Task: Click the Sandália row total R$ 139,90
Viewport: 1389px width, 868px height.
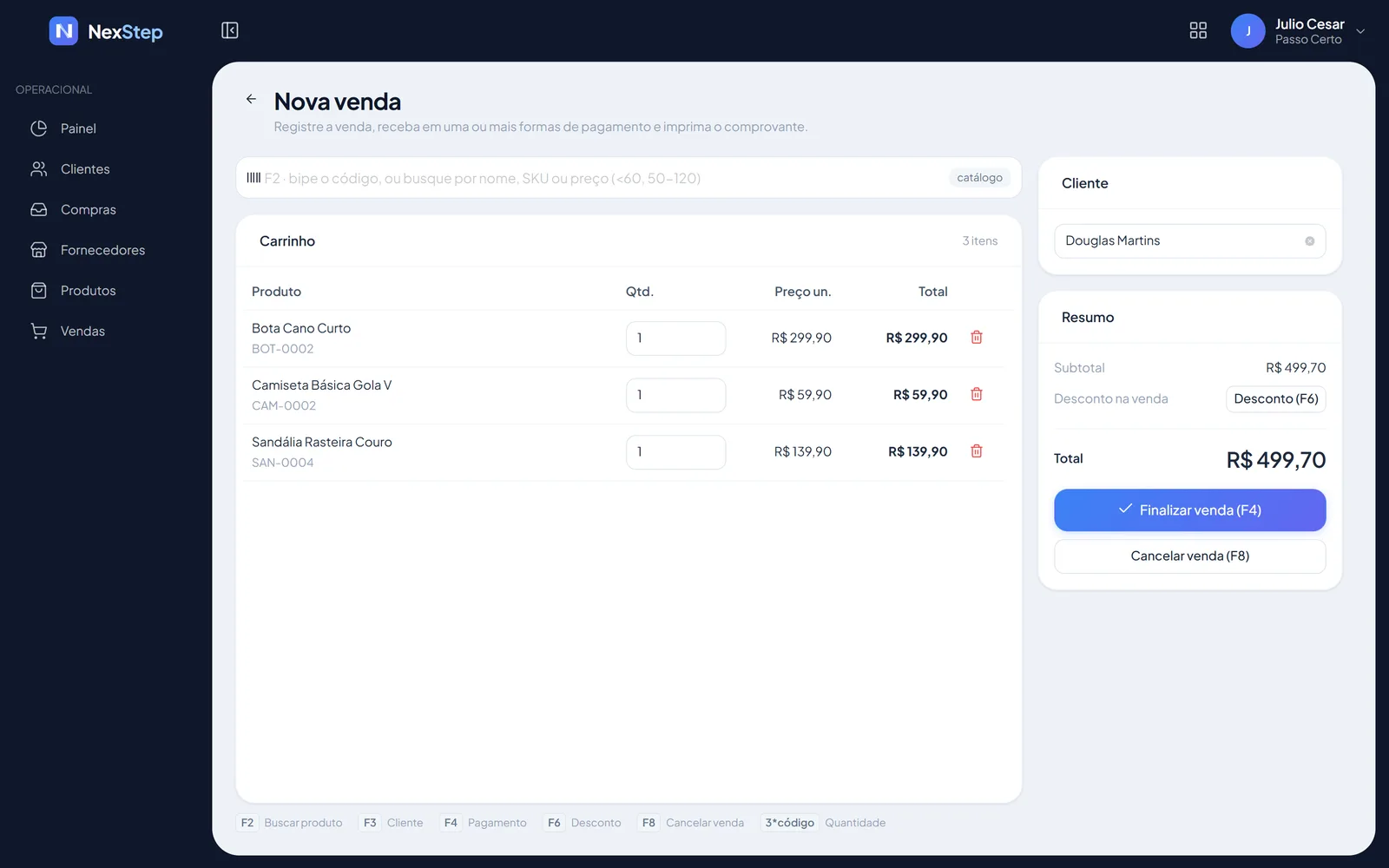Action: click(x=918, y=452)
